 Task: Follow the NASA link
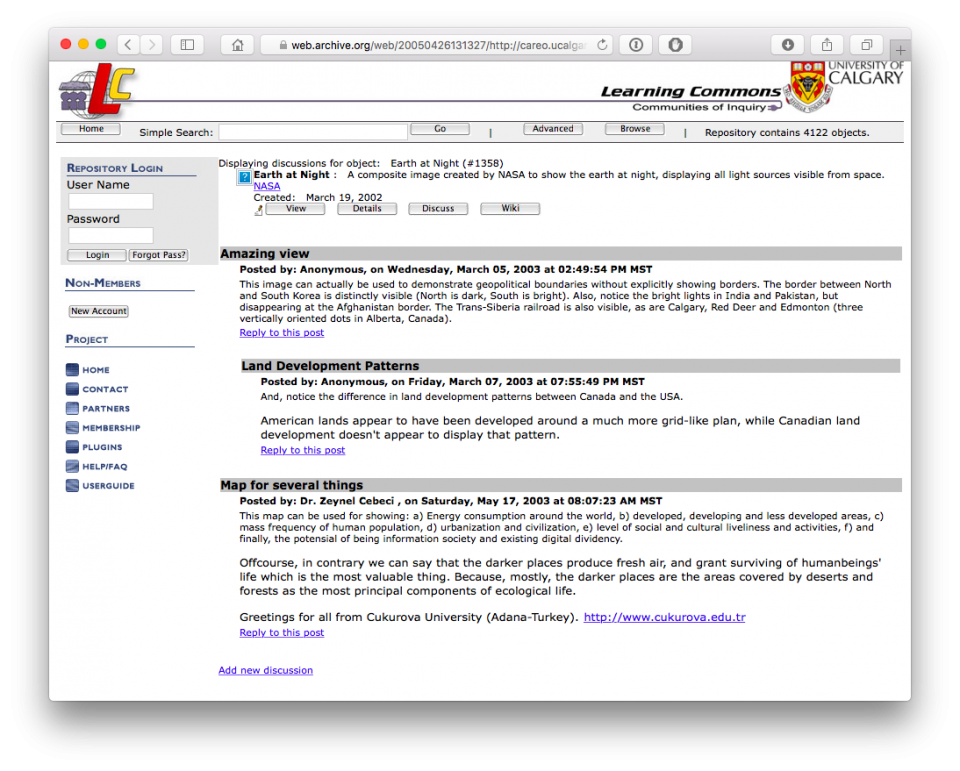click(266, 186)
